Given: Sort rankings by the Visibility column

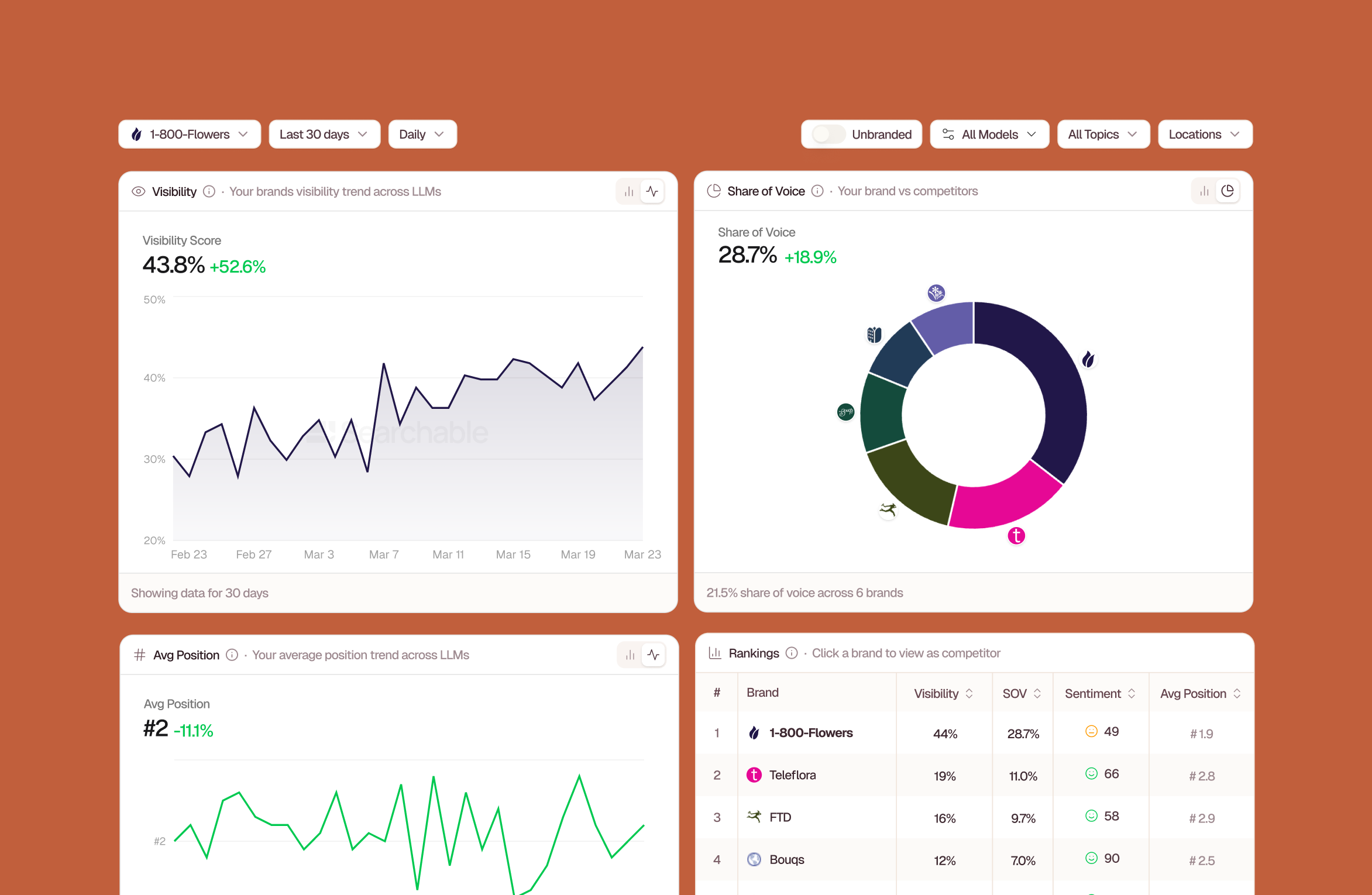Looking at the screenshot, I should click(x=944, y=694).
